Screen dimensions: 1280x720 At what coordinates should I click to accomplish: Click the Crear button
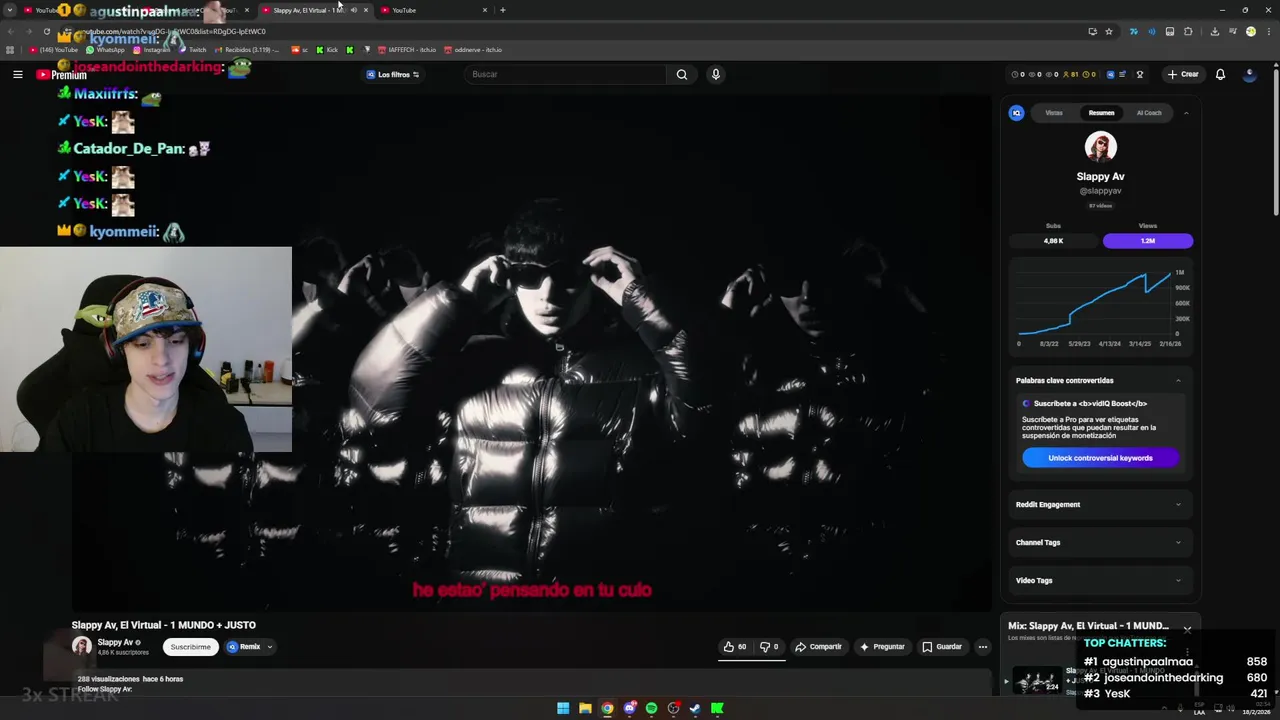1182,74
